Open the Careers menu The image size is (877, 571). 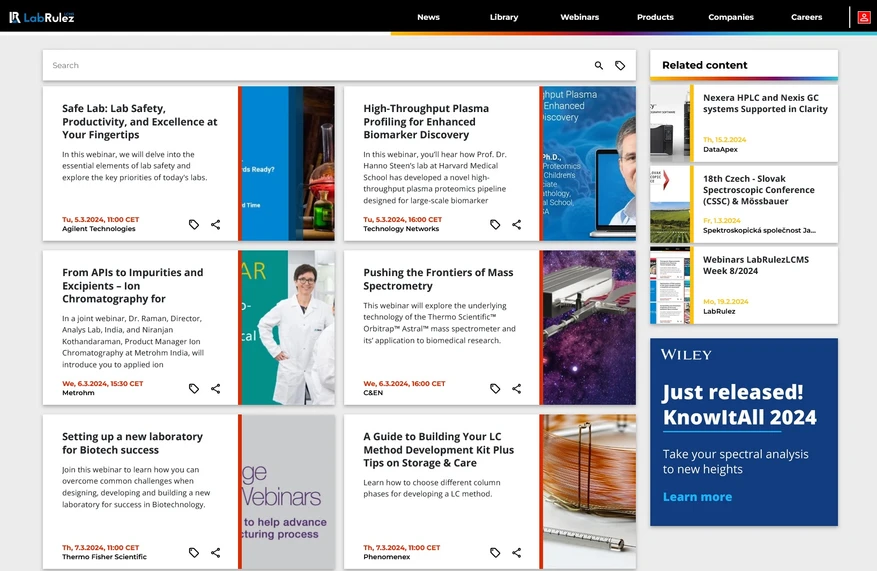(807, 17)
